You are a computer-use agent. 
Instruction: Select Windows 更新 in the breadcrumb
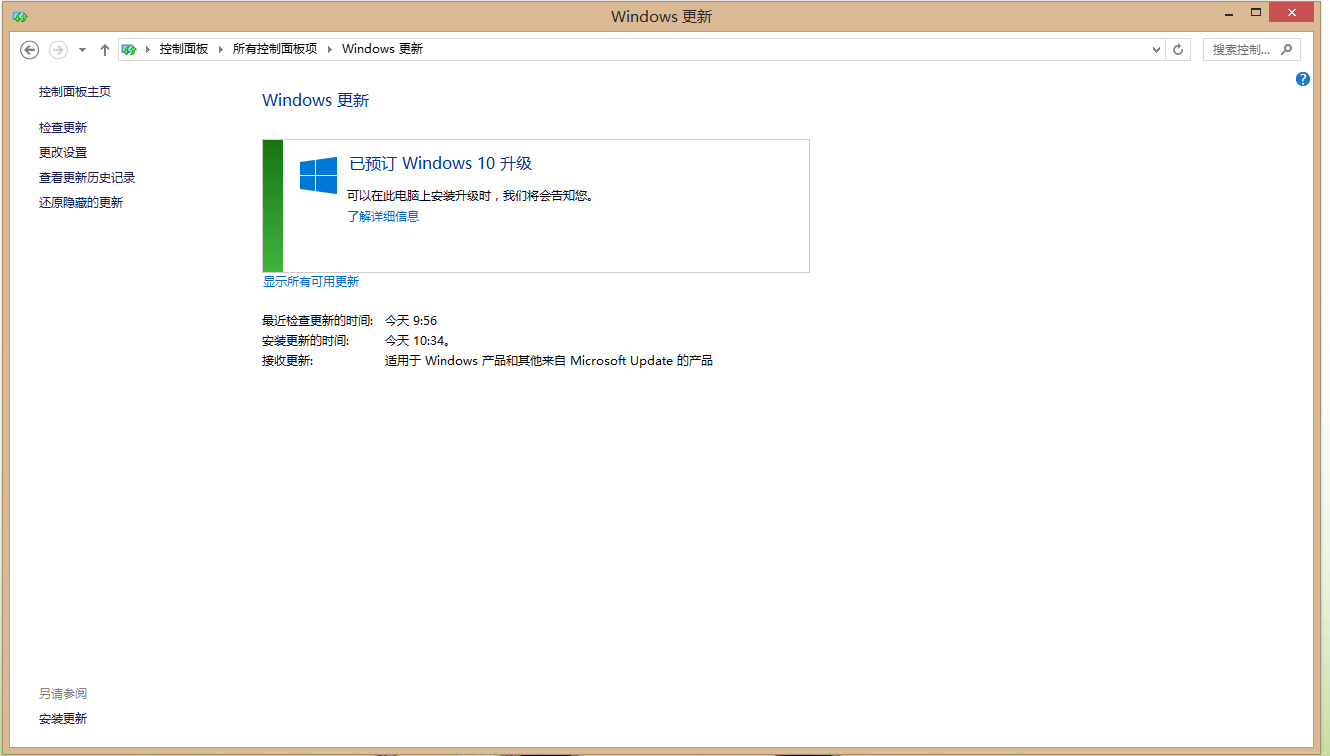(382, 49)
